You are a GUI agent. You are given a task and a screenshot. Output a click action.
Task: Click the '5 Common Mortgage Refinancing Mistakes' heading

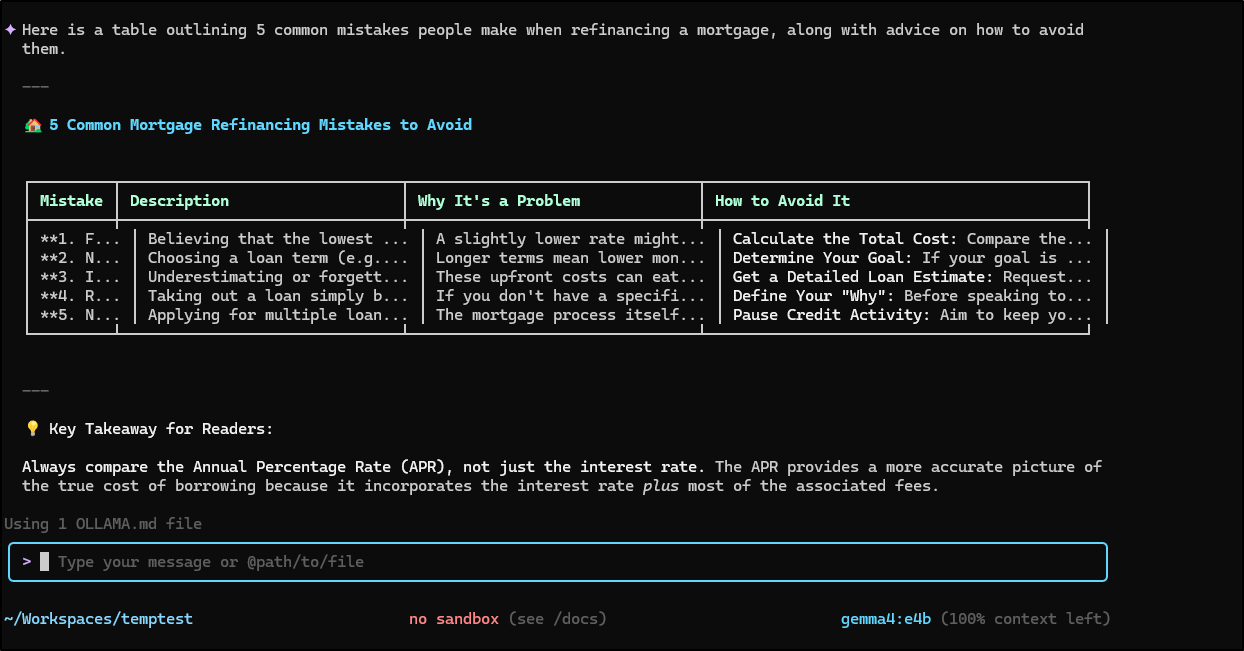click(x=260, y=125)
